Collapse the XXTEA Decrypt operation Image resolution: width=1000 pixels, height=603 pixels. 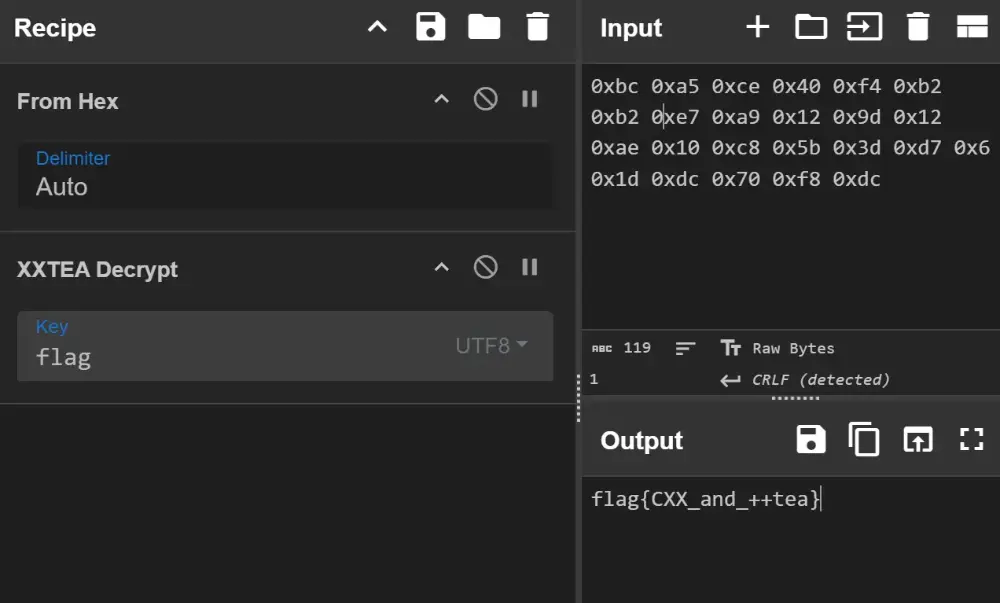click(x=441, y=267)
